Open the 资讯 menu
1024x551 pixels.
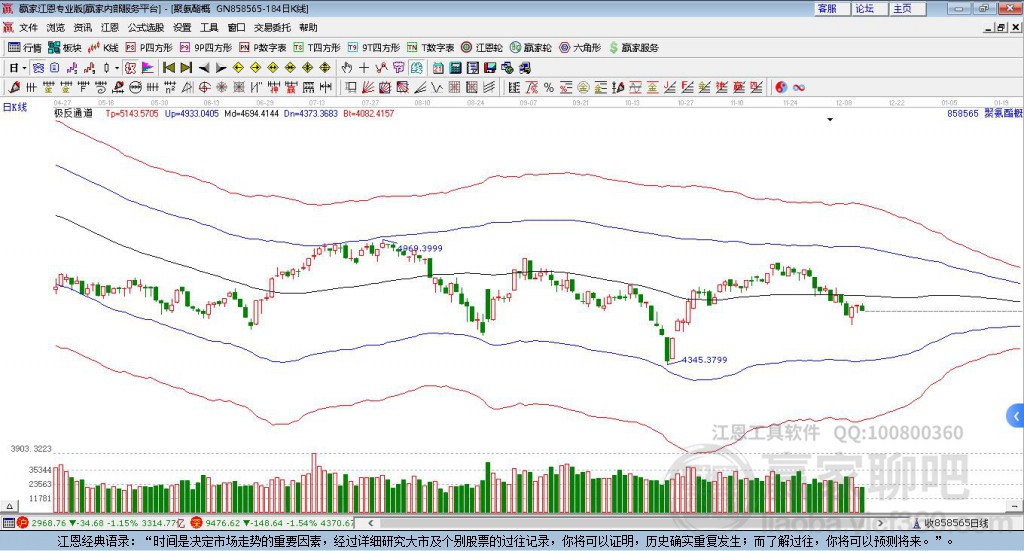point(82,27)
